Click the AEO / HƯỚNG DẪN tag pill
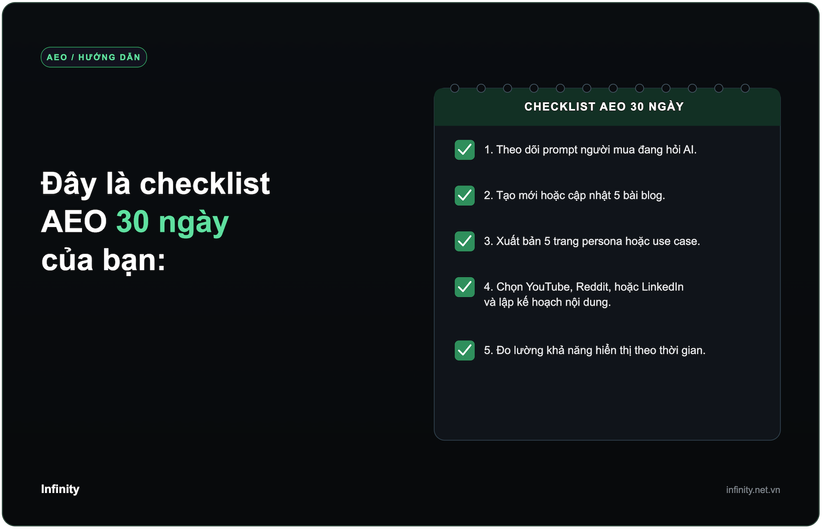Image resolution: width=825 pixels, height=532 pixels. click(x=94, y=57)
